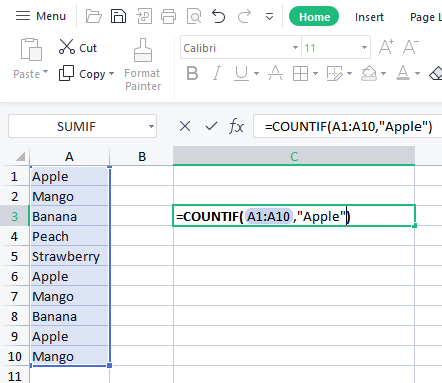
Task: Select row 5 header
Action: tap(14, 256)
